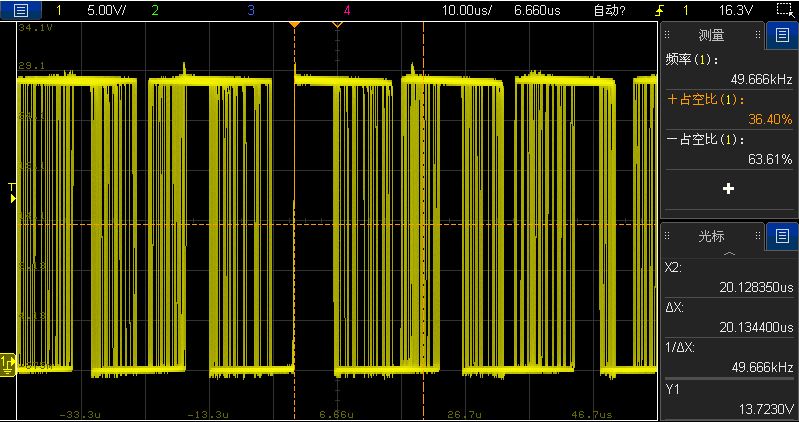799x422 pixels.
Task: Select the -占空比(1) measurement entry
Action: pos(706,140)
